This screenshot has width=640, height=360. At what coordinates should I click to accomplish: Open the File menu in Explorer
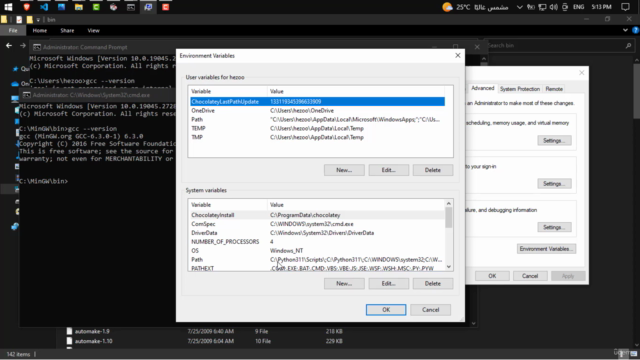pos(13,31)
